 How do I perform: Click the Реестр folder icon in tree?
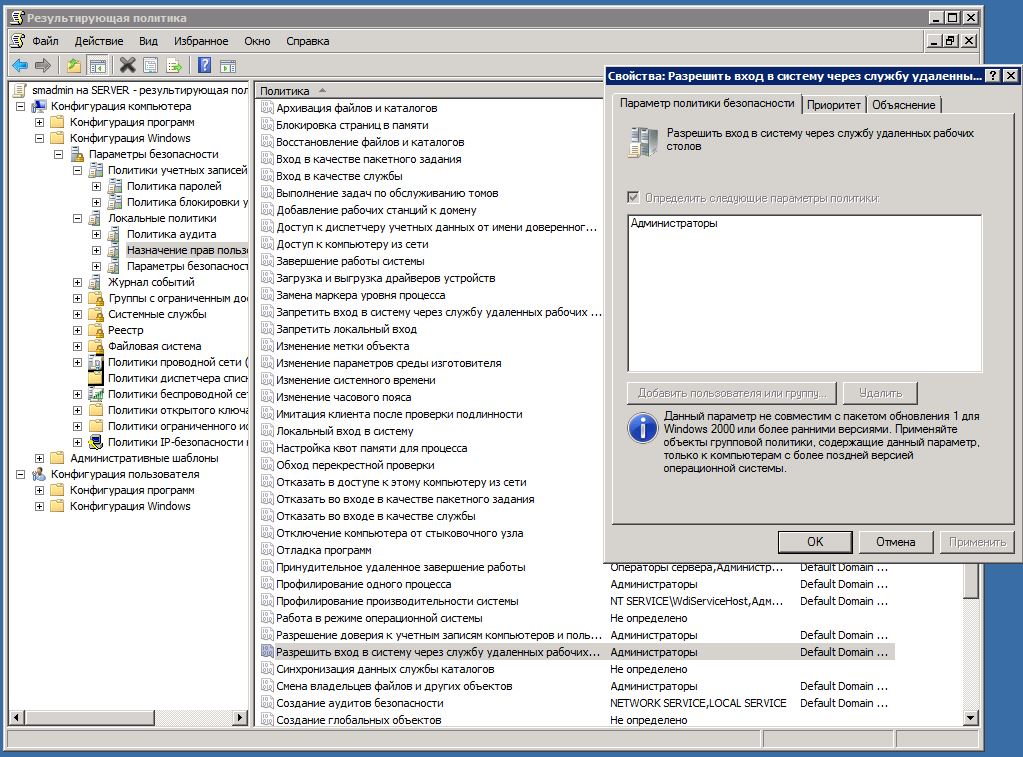96,330
